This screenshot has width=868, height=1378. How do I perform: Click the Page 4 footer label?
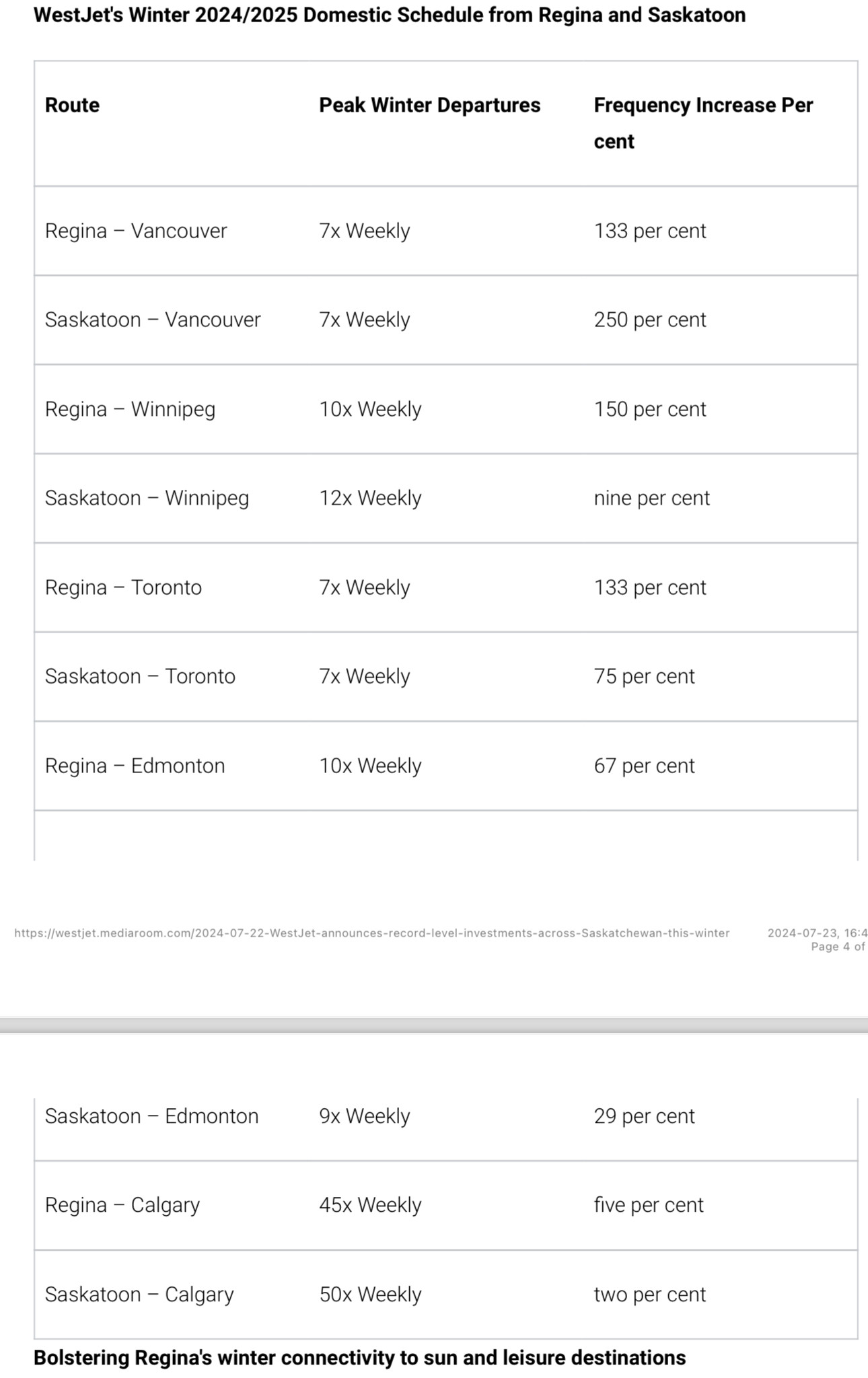[x=838, y=947]
